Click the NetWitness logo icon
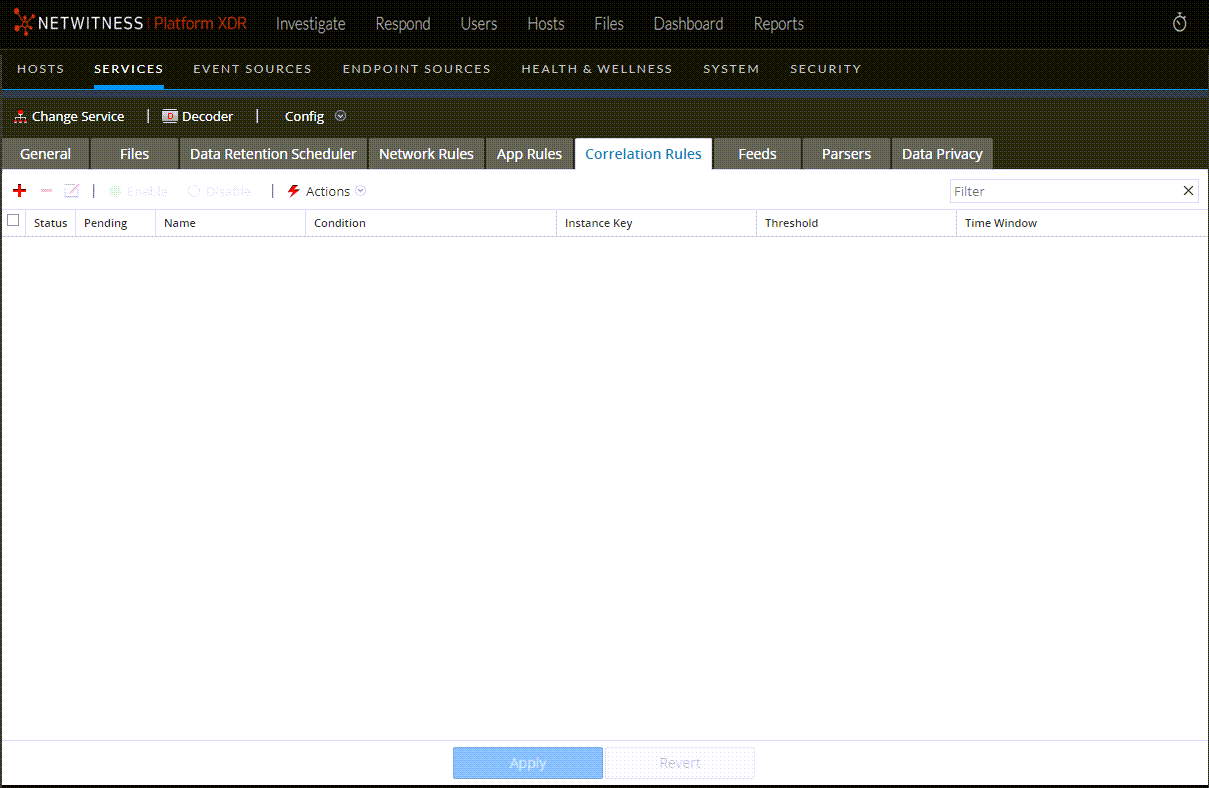1209x788 pixels. point(23,23)
